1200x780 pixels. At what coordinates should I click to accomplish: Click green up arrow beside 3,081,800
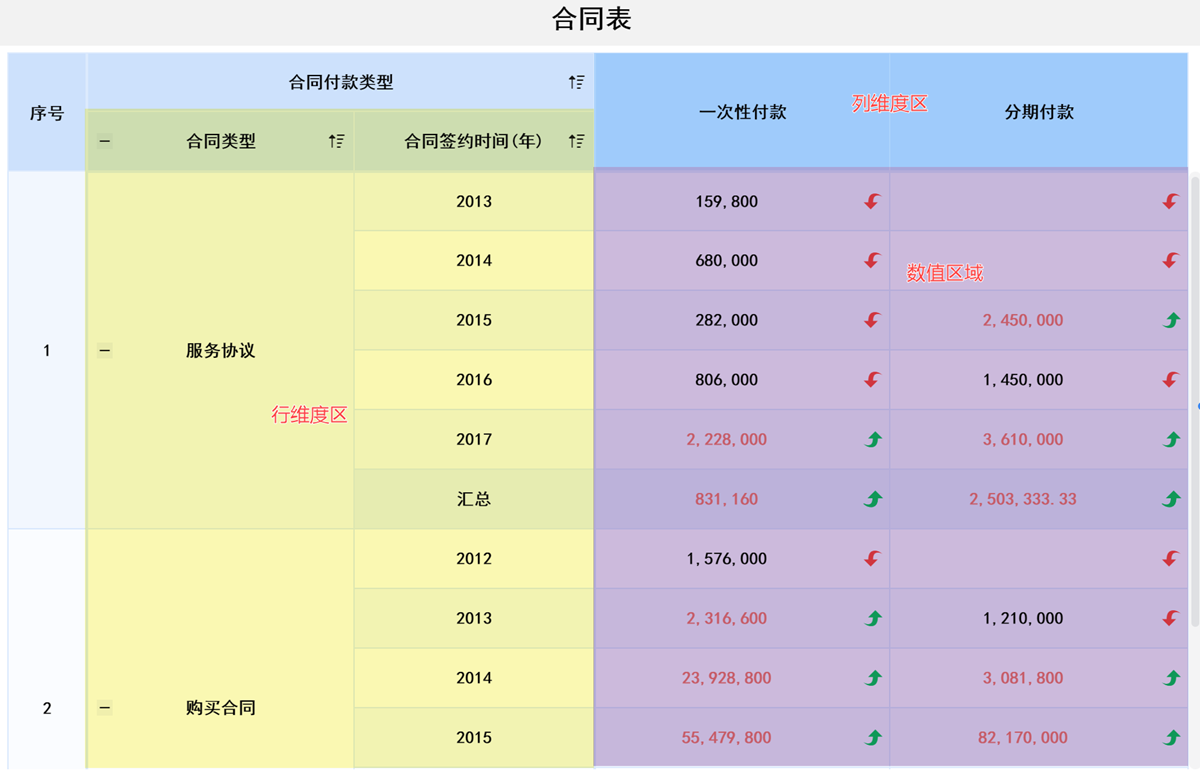pyautogui.click(x=1171, y=678)
